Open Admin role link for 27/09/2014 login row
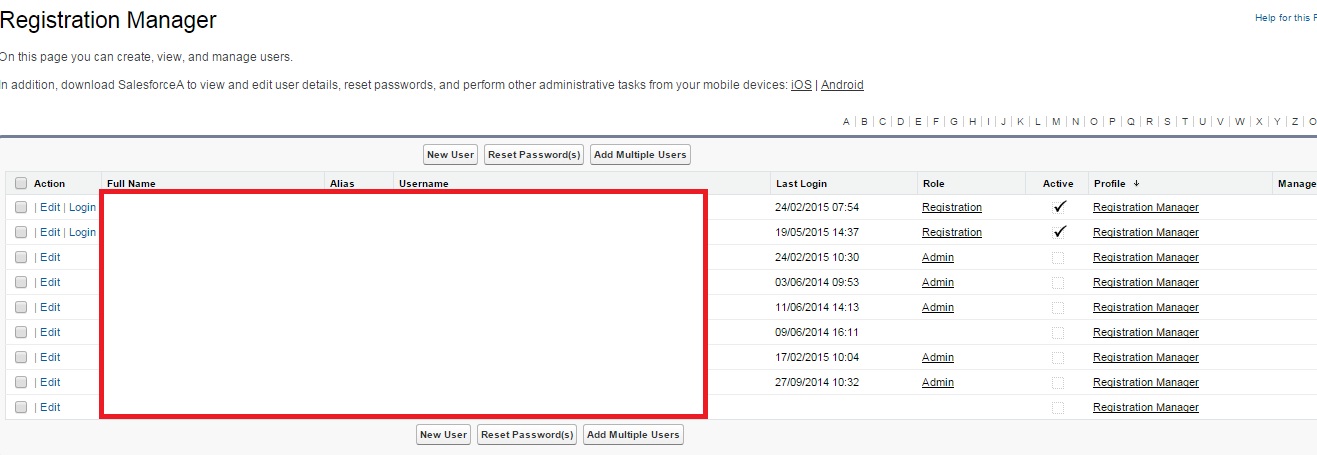1317x455 pixels. coord(937,382)
